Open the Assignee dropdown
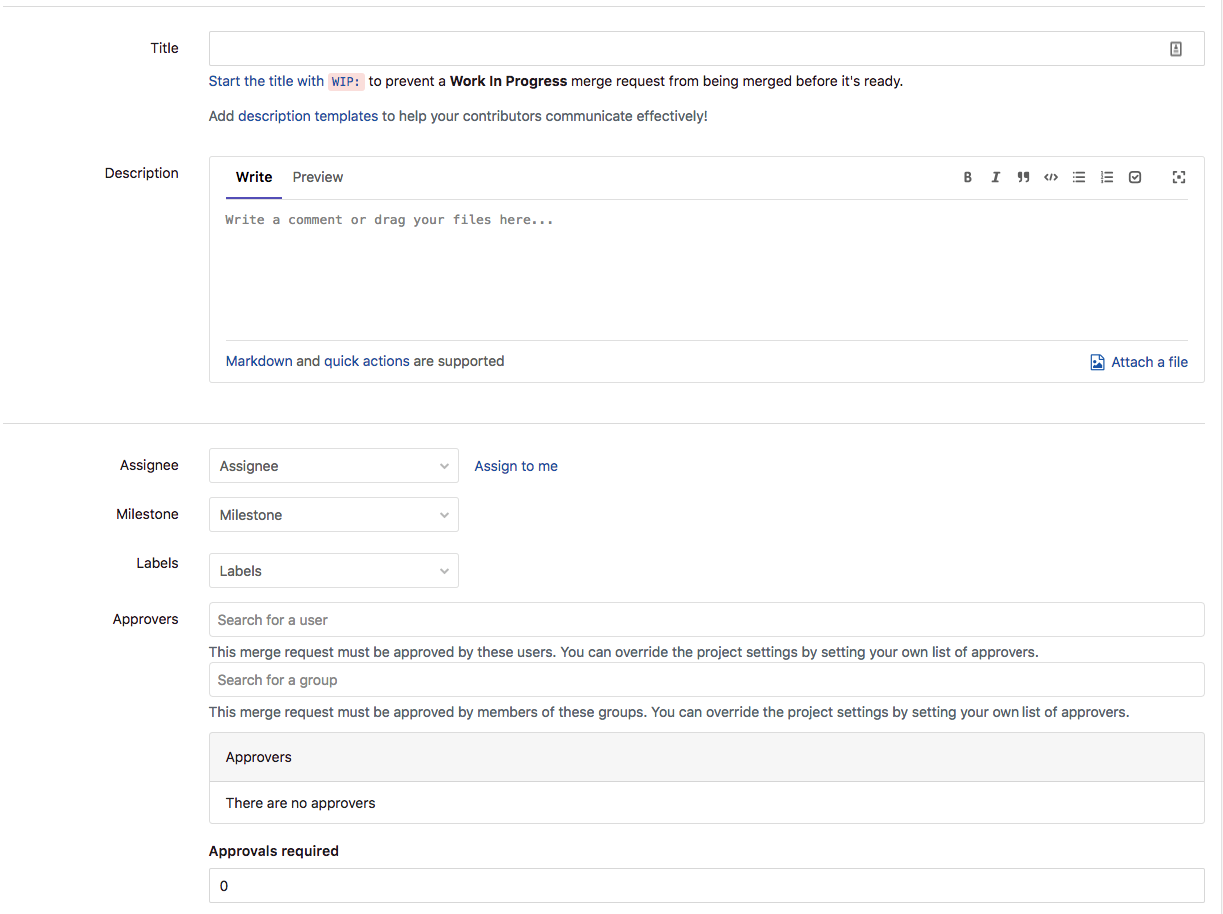The height and width of the screenshot is (914, 1223). 334,466
